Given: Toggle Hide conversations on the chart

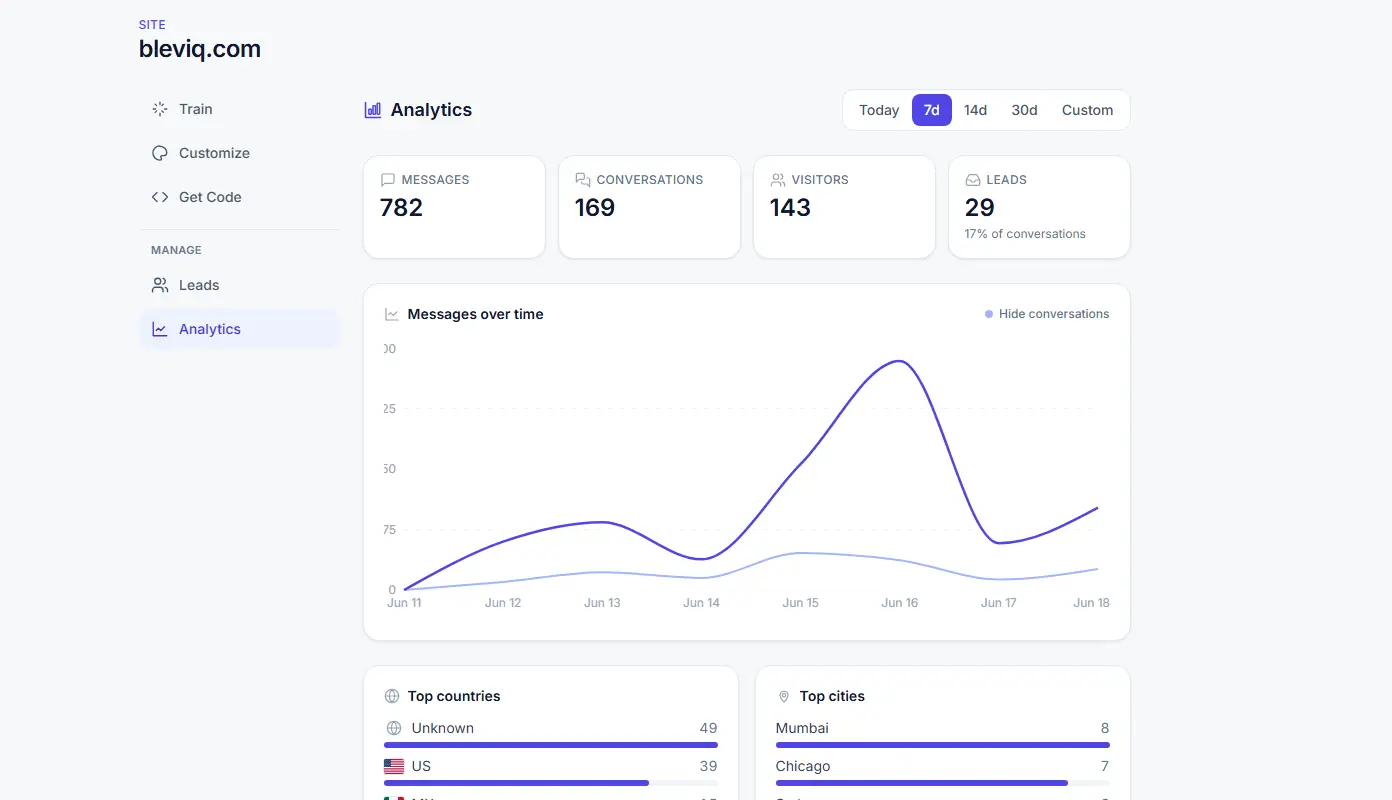Looking at the screenshot, I should [1047, 314].
